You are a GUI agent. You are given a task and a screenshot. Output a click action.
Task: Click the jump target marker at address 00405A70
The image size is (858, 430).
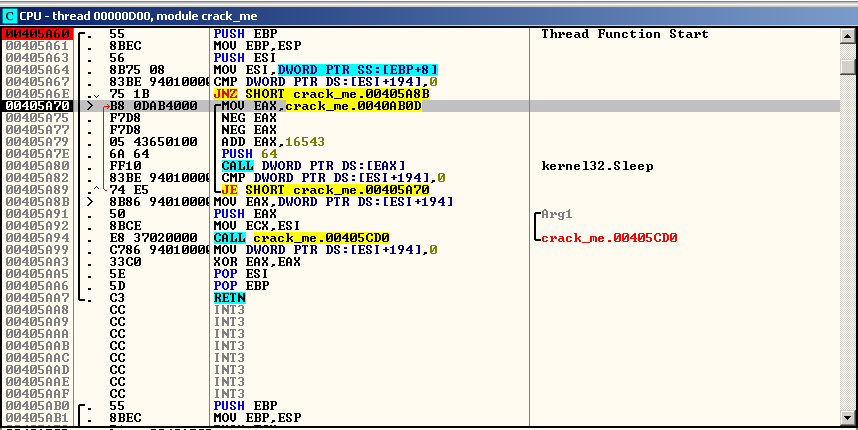coord(91,105)
